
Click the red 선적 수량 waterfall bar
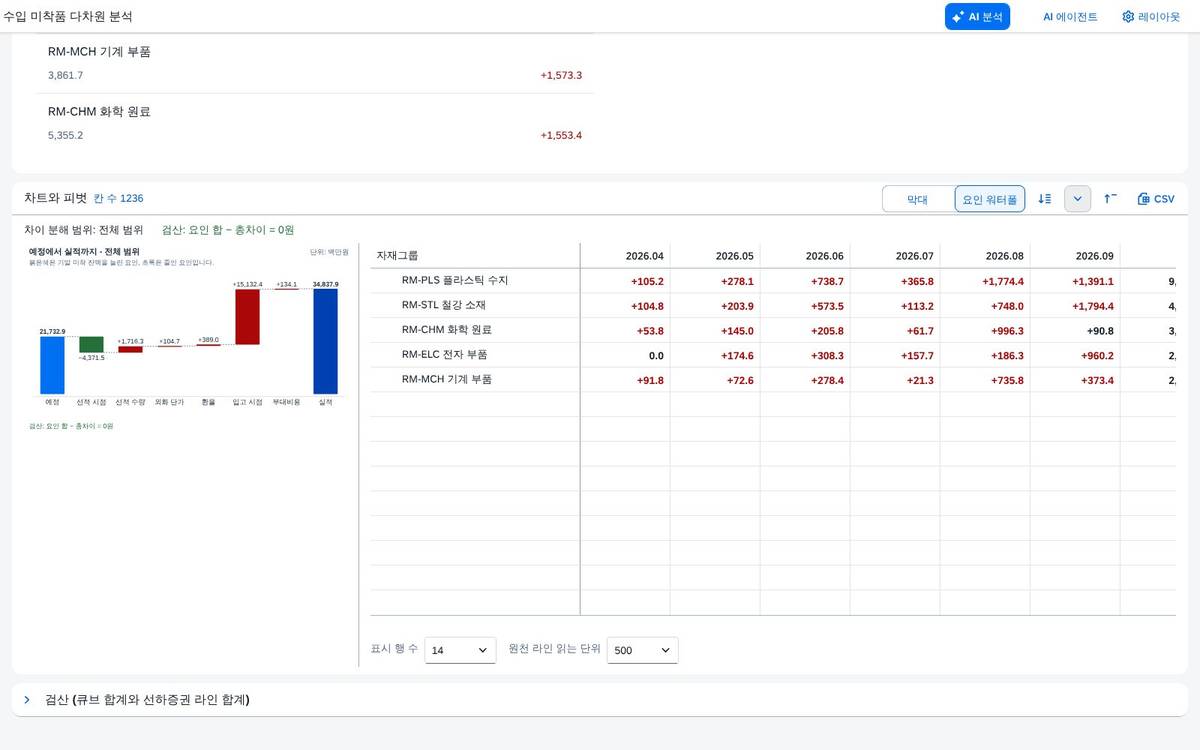130,349
